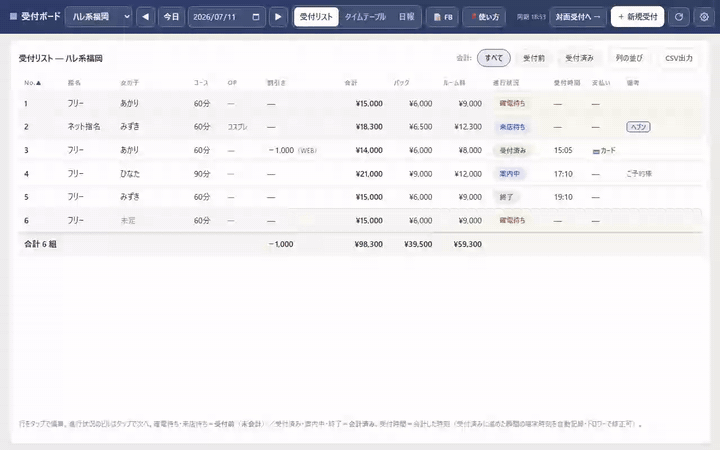Click the 受付時間 column header

[x=567, y=83]
